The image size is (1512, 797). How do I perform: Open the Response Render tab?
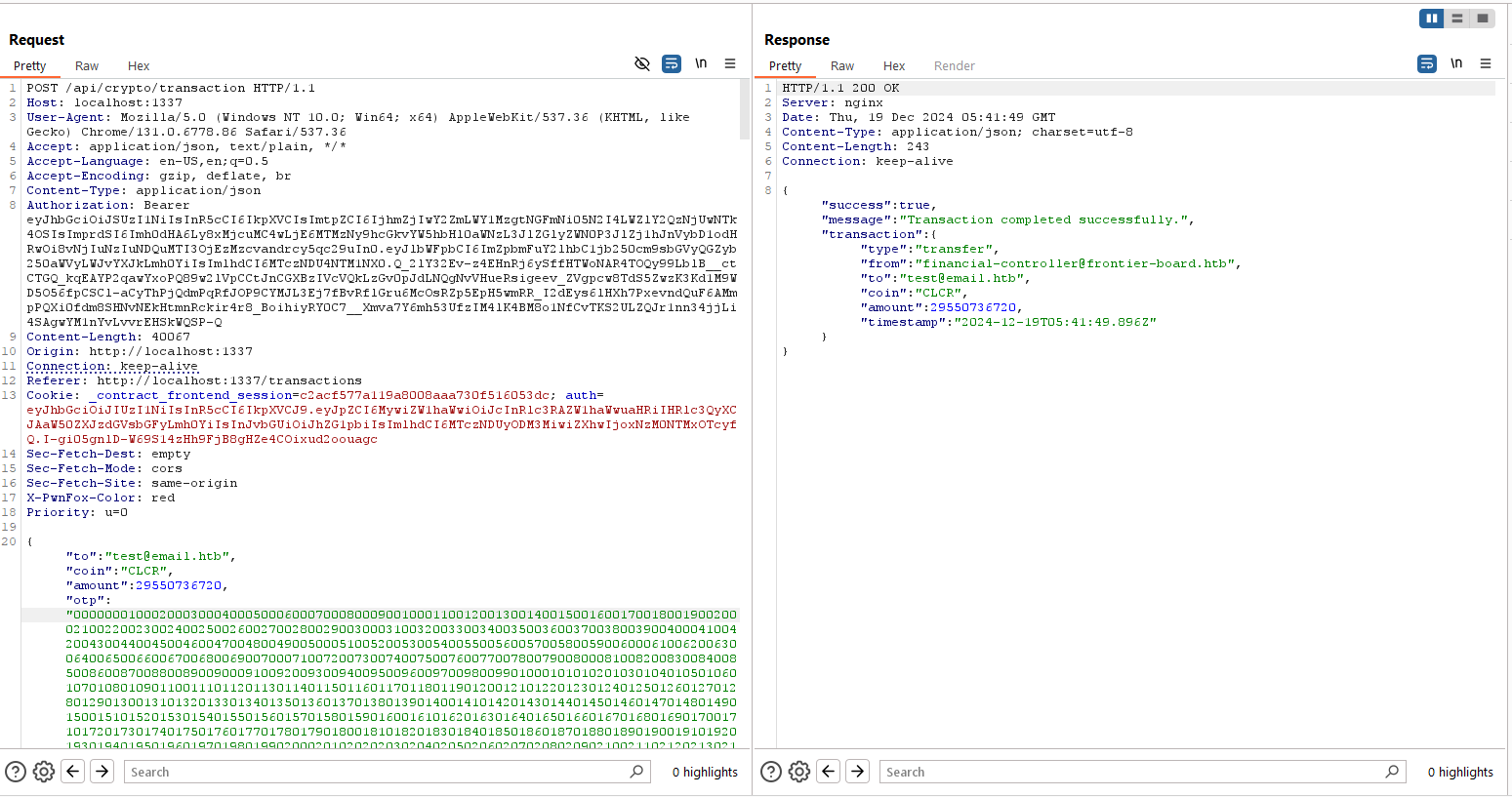pos(955,65)
